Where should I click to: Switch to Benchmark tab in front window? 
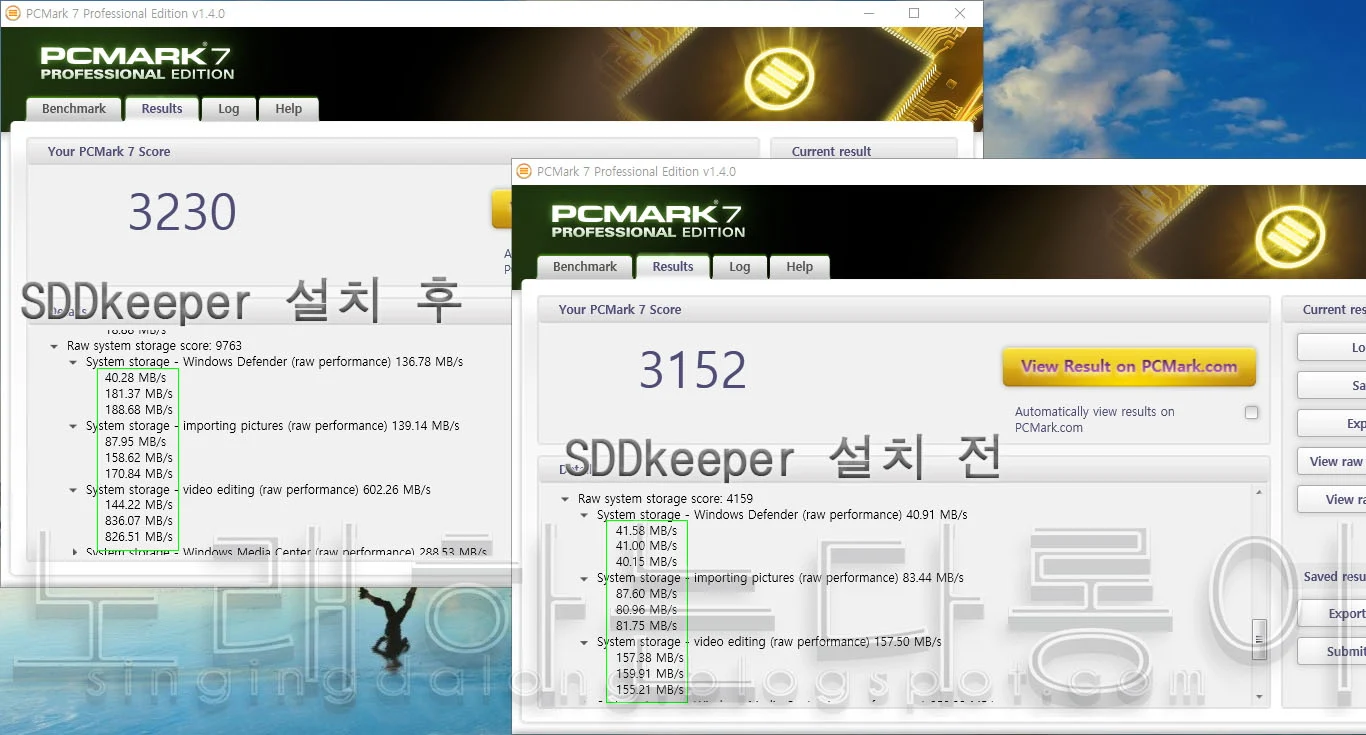585,267
